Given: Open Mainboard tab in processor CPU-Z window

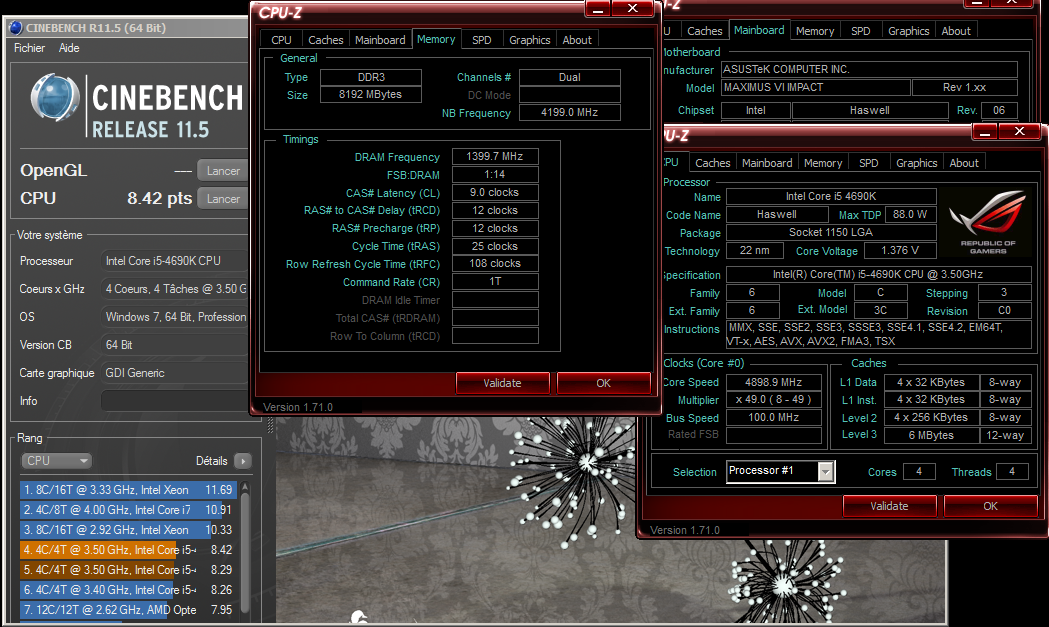Looking at the screenshot, I should [x=767, y=163].
